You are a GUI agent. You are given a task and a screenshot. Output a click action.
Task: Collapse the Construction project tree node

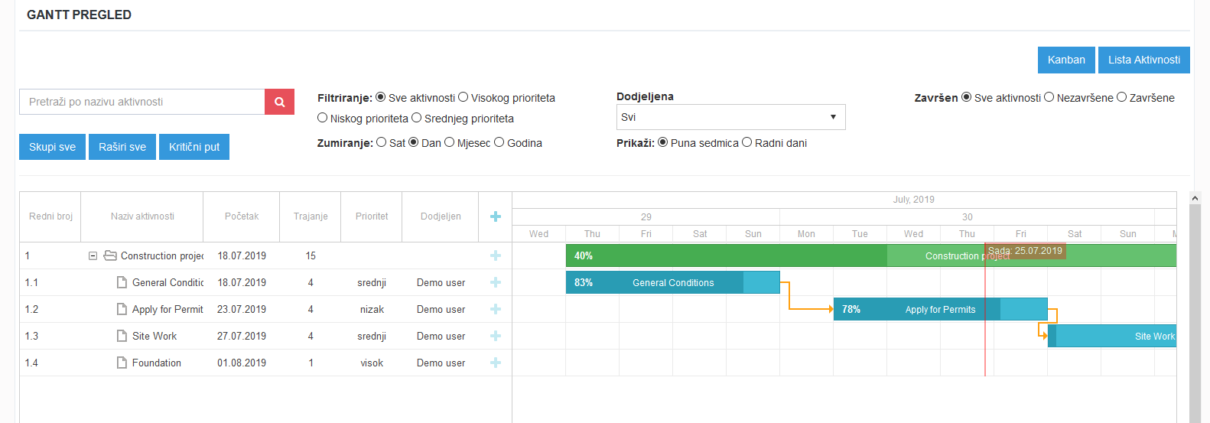click(x=93, y=256)
